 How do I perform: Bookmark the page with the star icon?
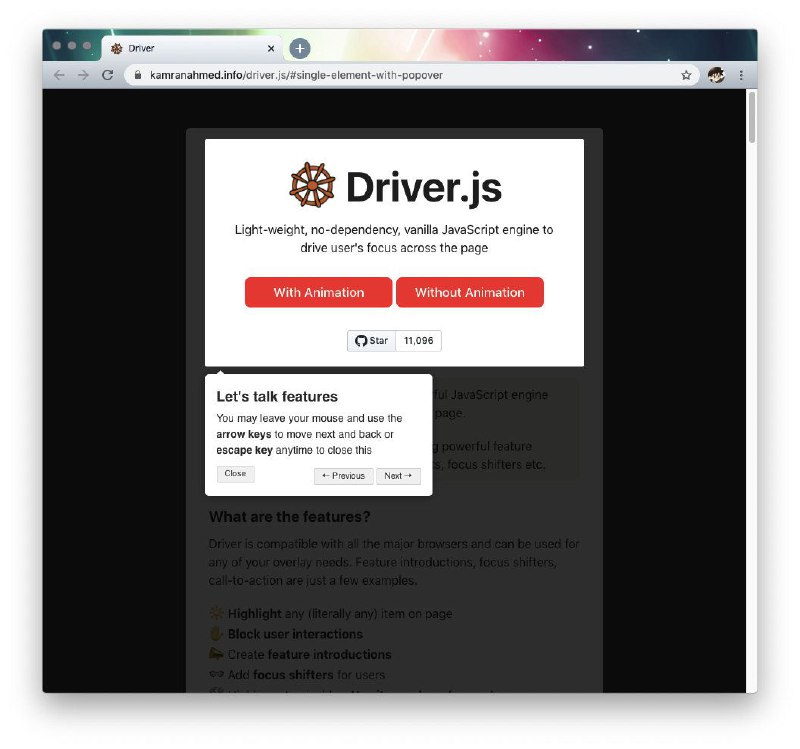coord(686,75)
